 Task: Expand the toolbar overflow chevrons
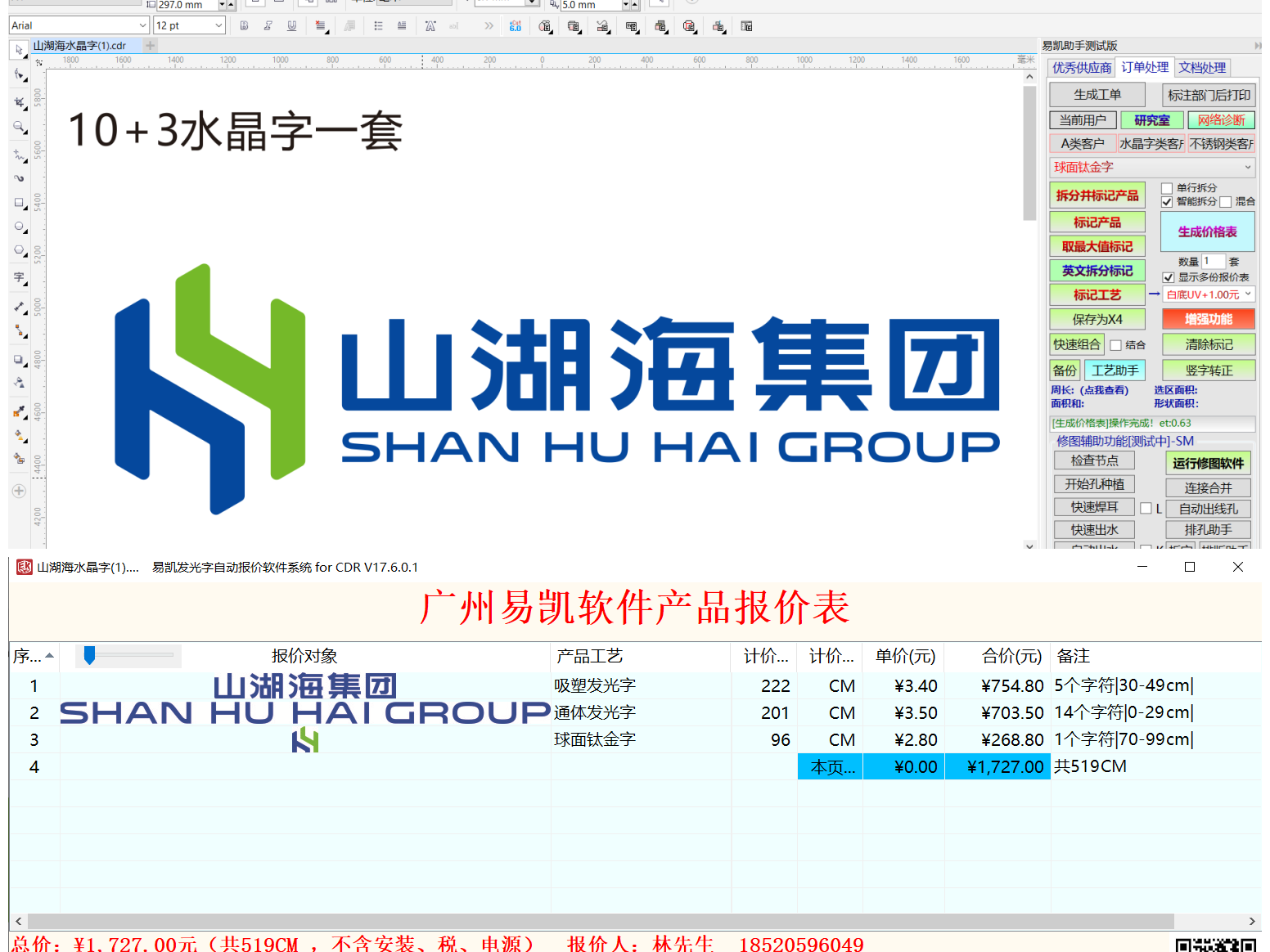click(x=489, y=26)
